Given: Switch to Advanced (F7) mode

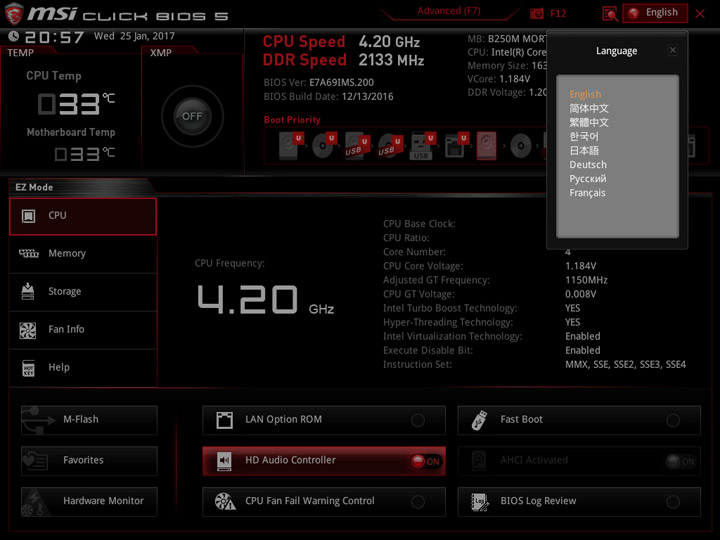Looking at the screenshot, I should pos(449,11).
